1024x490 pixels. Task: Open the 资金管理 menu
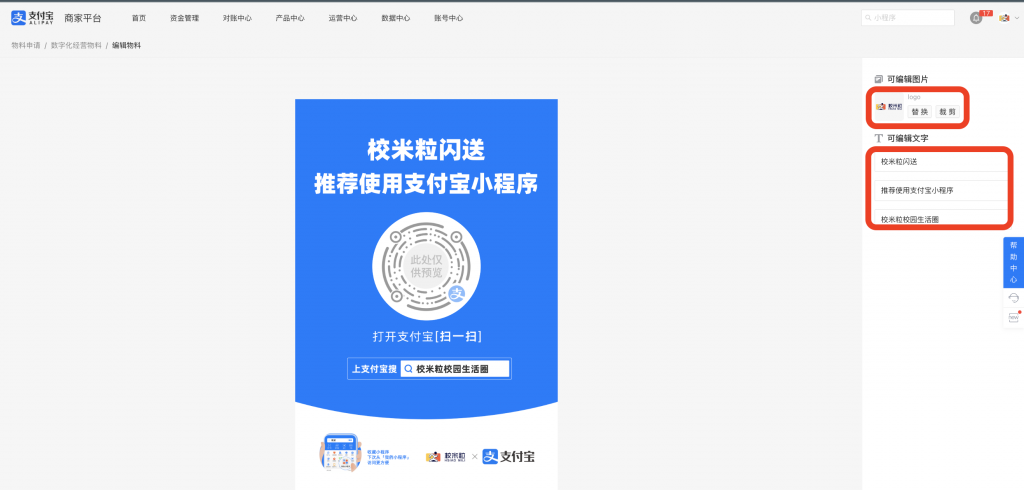184,18
